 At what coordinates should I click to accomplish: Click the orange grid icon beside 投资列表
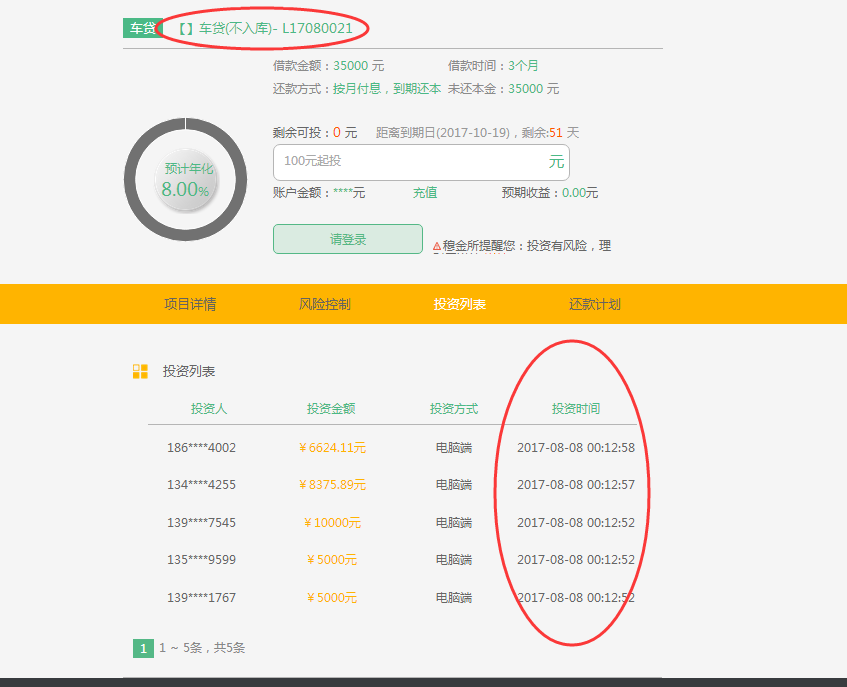coord(140,372)
